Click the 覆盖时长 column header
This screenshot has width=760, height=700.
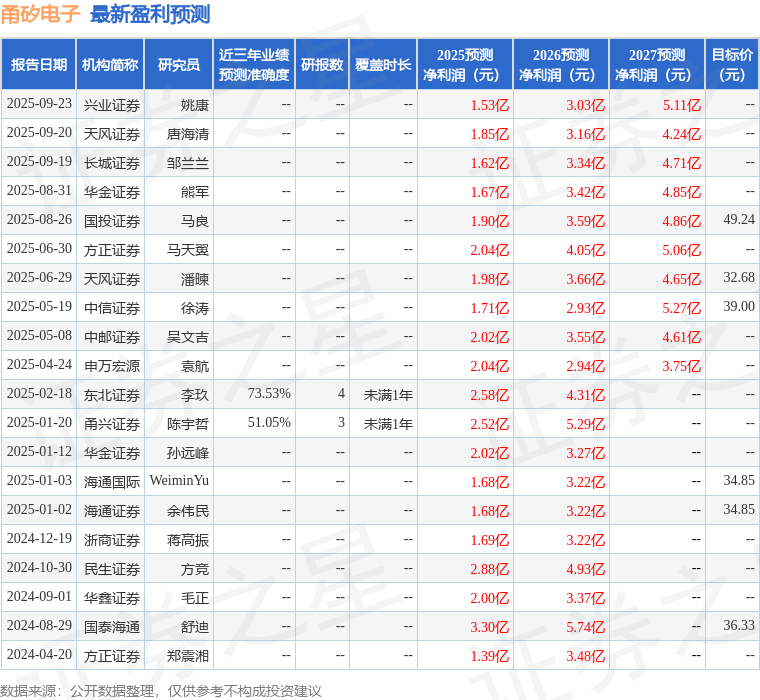pyautogui.click(x=383, y=64)
